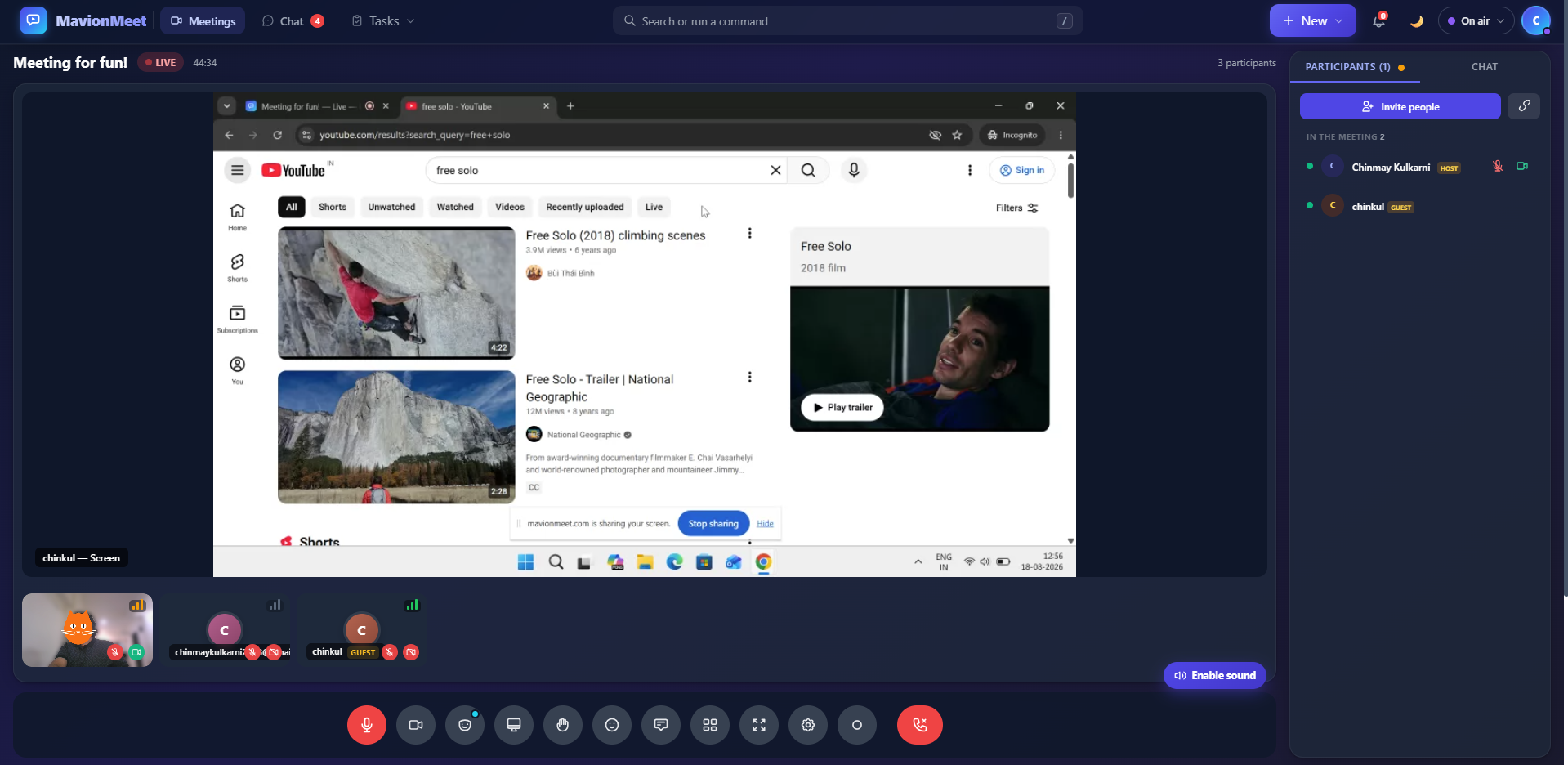
Task: Select the Unwatched filter chip
Action: tap(391, 207)
